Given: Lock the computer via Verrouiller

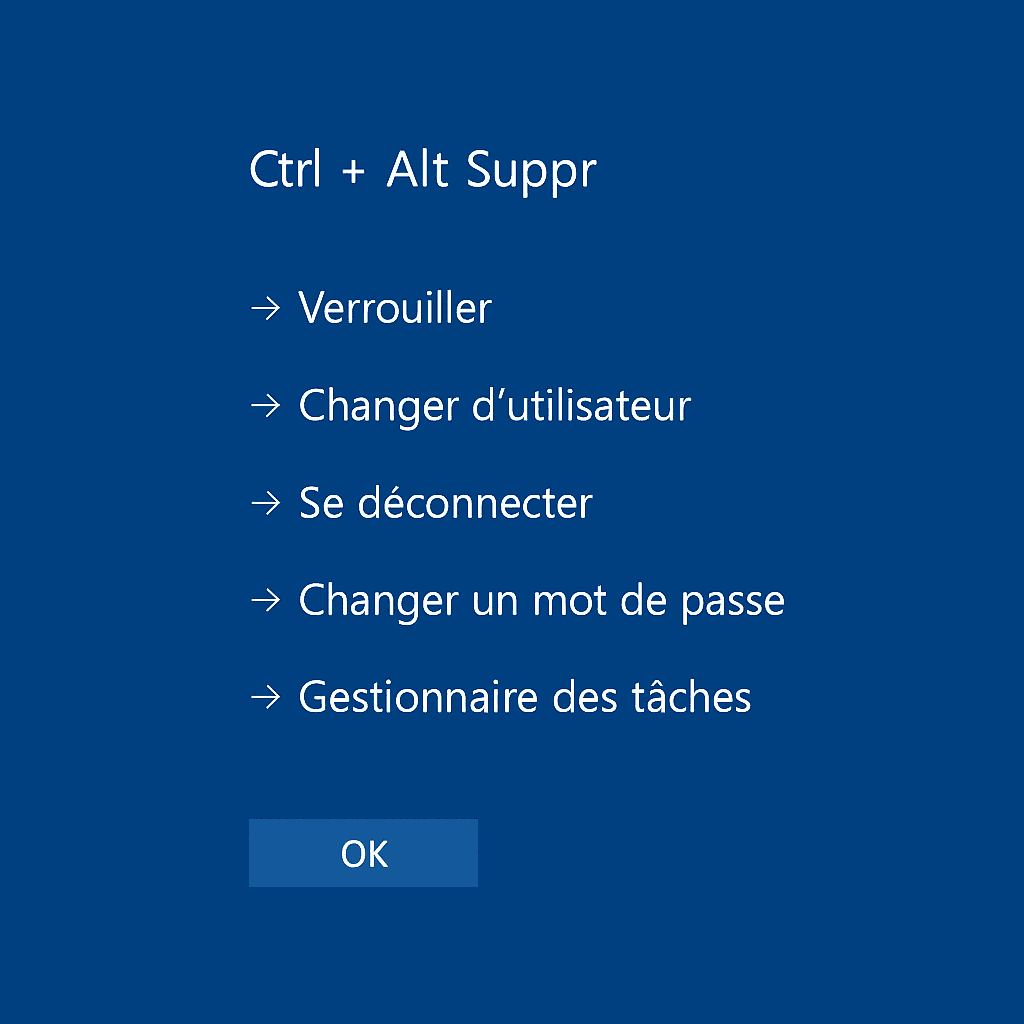Looking at the screenshot, I should pyautogui.click(x=393, y=308).
